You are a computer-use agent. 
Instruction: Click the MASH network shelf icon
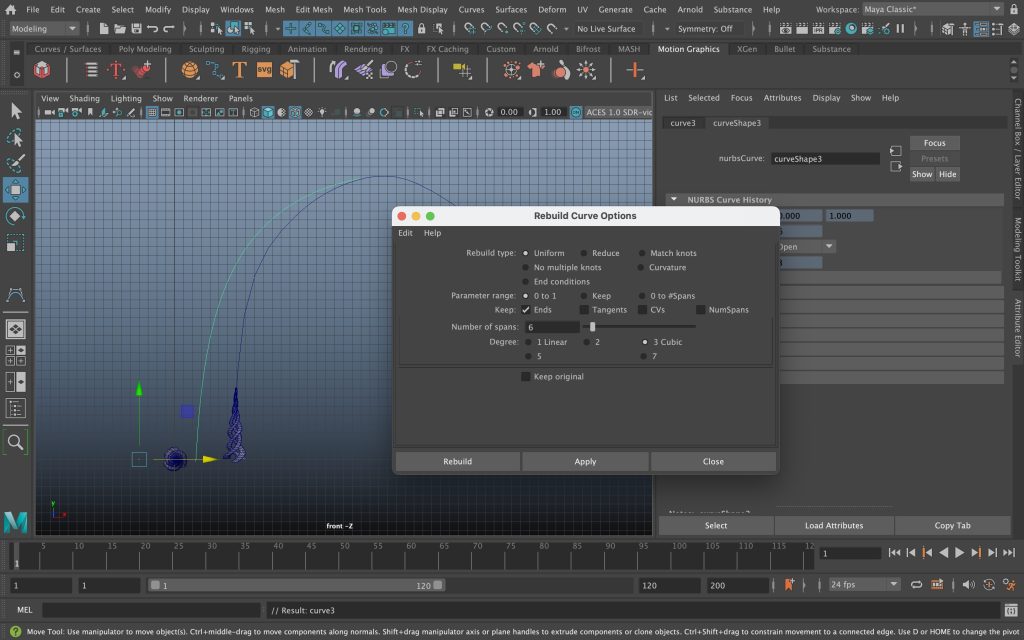pos(42,70)
